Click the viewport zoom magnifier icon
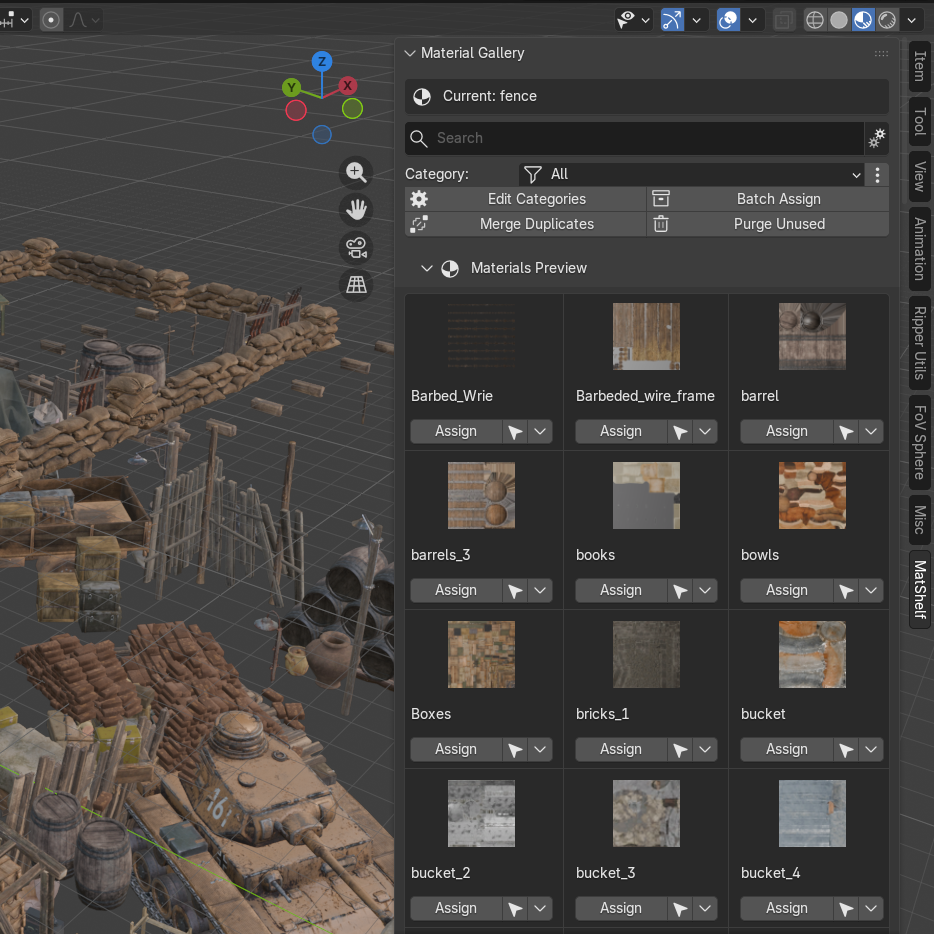 356,173
